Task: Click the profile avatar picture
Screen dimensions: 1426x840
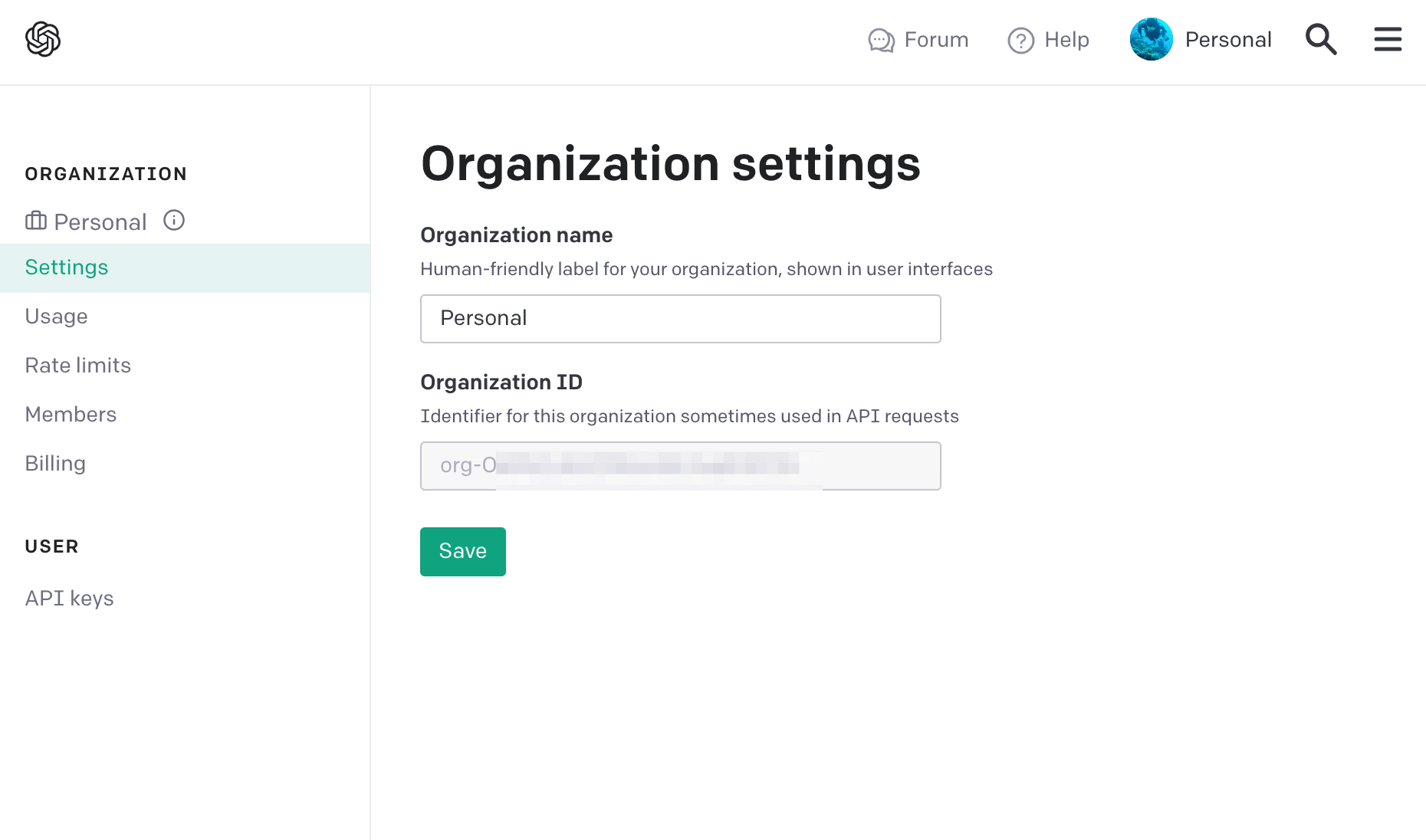Action: pos(1151,39)
